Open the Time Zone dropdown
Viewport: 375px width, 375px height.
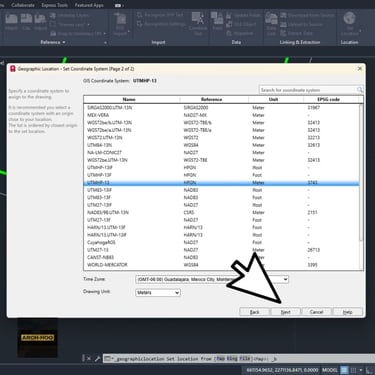click(x=212, y=279)
